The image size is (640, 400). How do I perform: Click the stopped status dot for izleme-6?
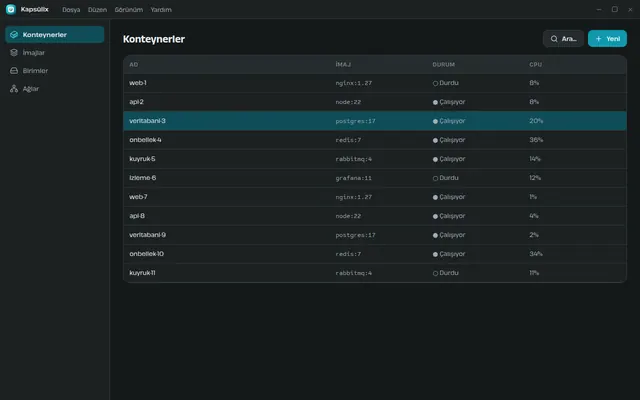(x=435, y=178)
